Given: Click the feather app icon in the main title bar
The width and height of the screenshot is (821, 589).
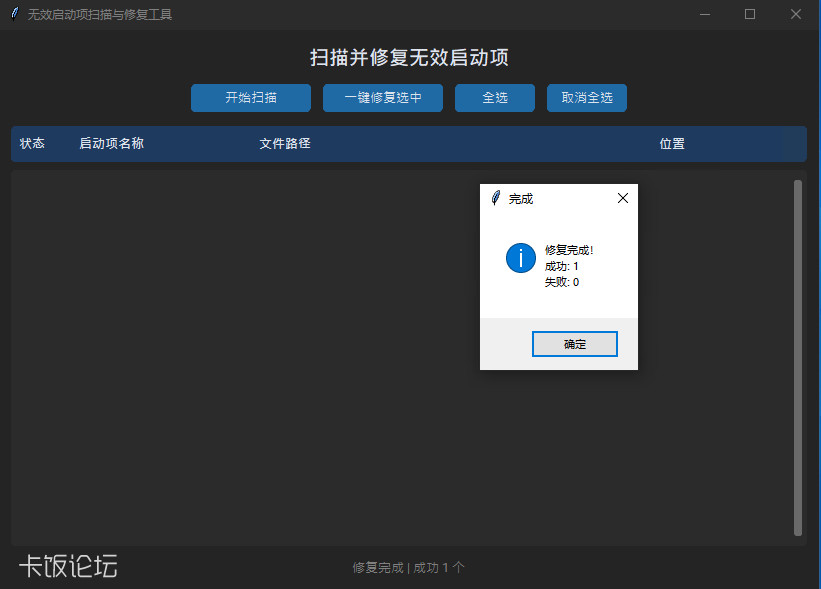Looking at the screenshot, I should point(15,14).
